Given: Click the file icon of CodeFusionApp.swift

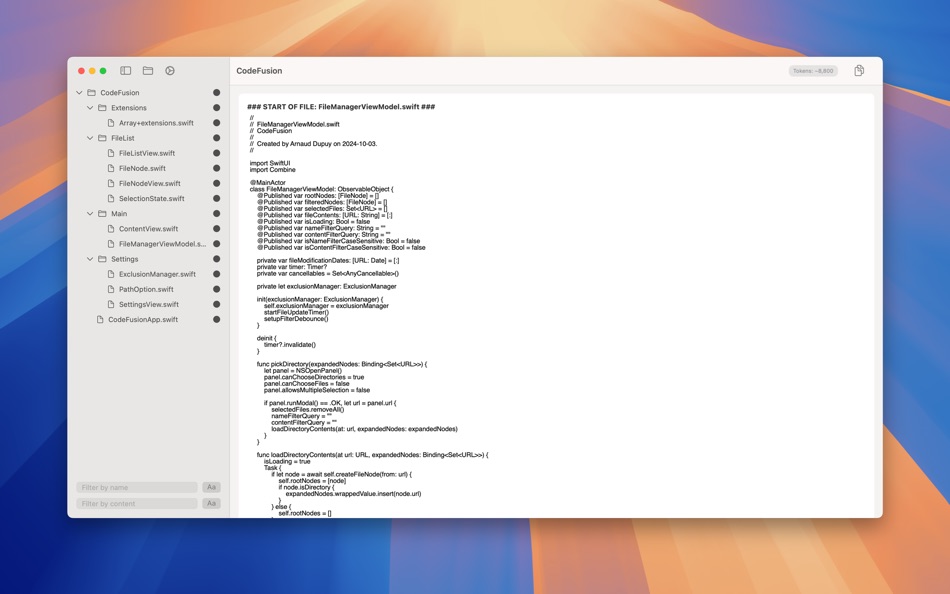Looking at the screenshot, I should [100, 320].
